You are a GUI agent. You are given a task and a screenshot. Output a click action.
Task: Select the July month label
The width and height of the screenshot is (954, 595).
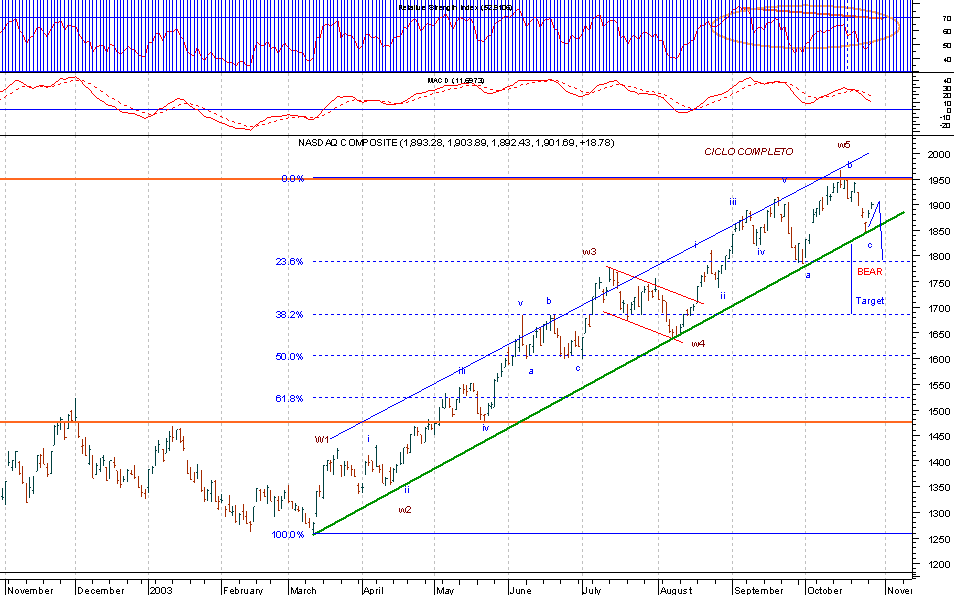pos(592,590)
